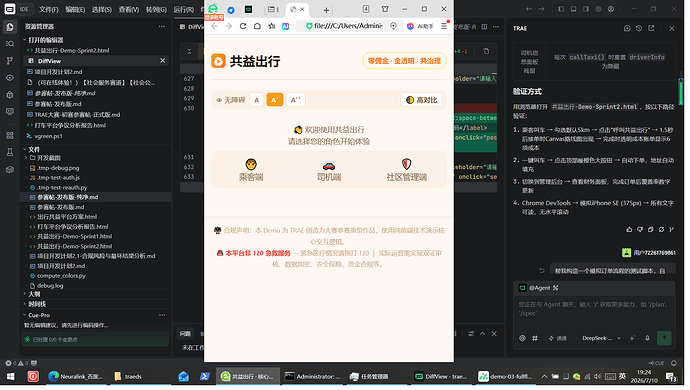Copy diff content icon in DiffView toolbar
Image resolution: width=690 pixels, height=390 pixels.
[486, 52]
